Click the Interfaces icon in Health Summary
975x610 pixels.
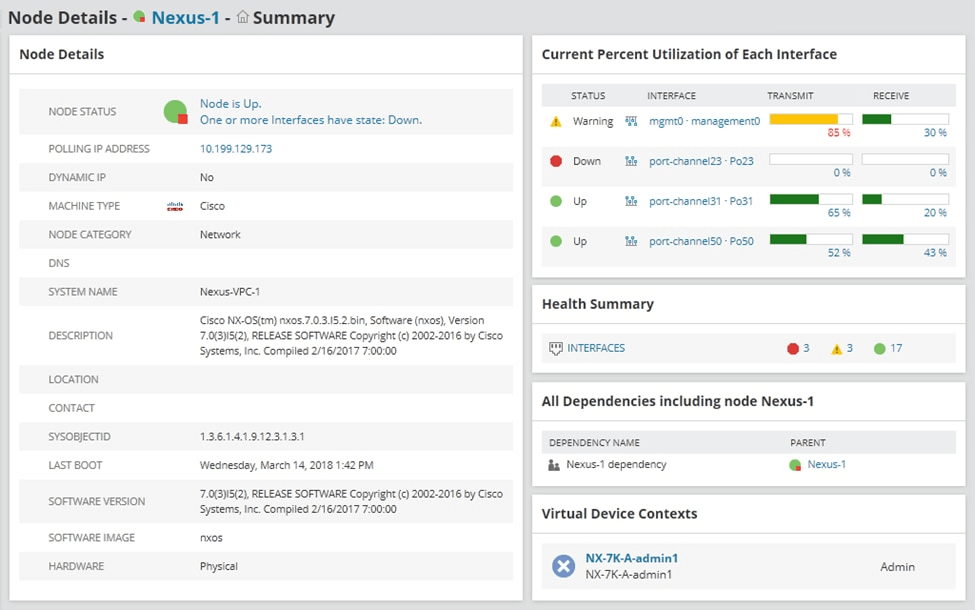pos(556,348)
